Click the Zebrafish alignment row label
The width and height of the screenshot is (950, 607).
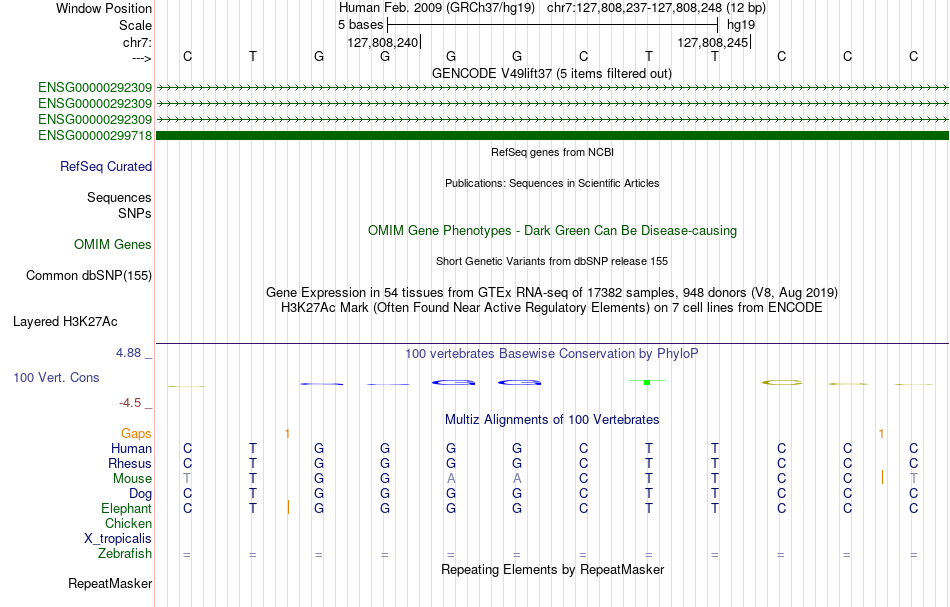click(x=125, y=553)
